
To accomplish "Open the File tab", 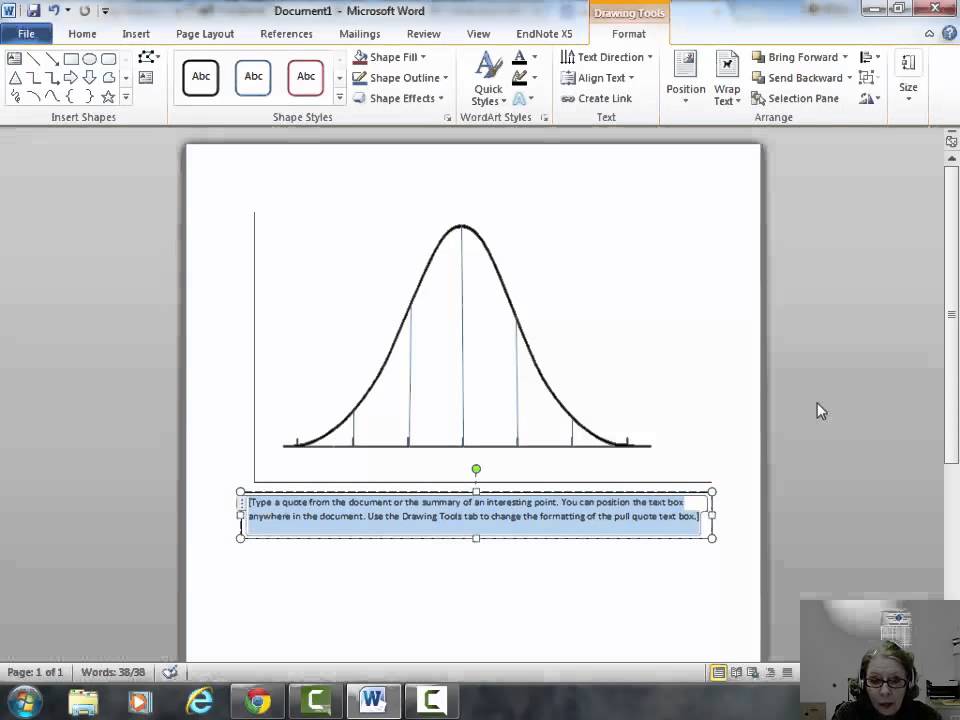I will [x=26, y=34].
